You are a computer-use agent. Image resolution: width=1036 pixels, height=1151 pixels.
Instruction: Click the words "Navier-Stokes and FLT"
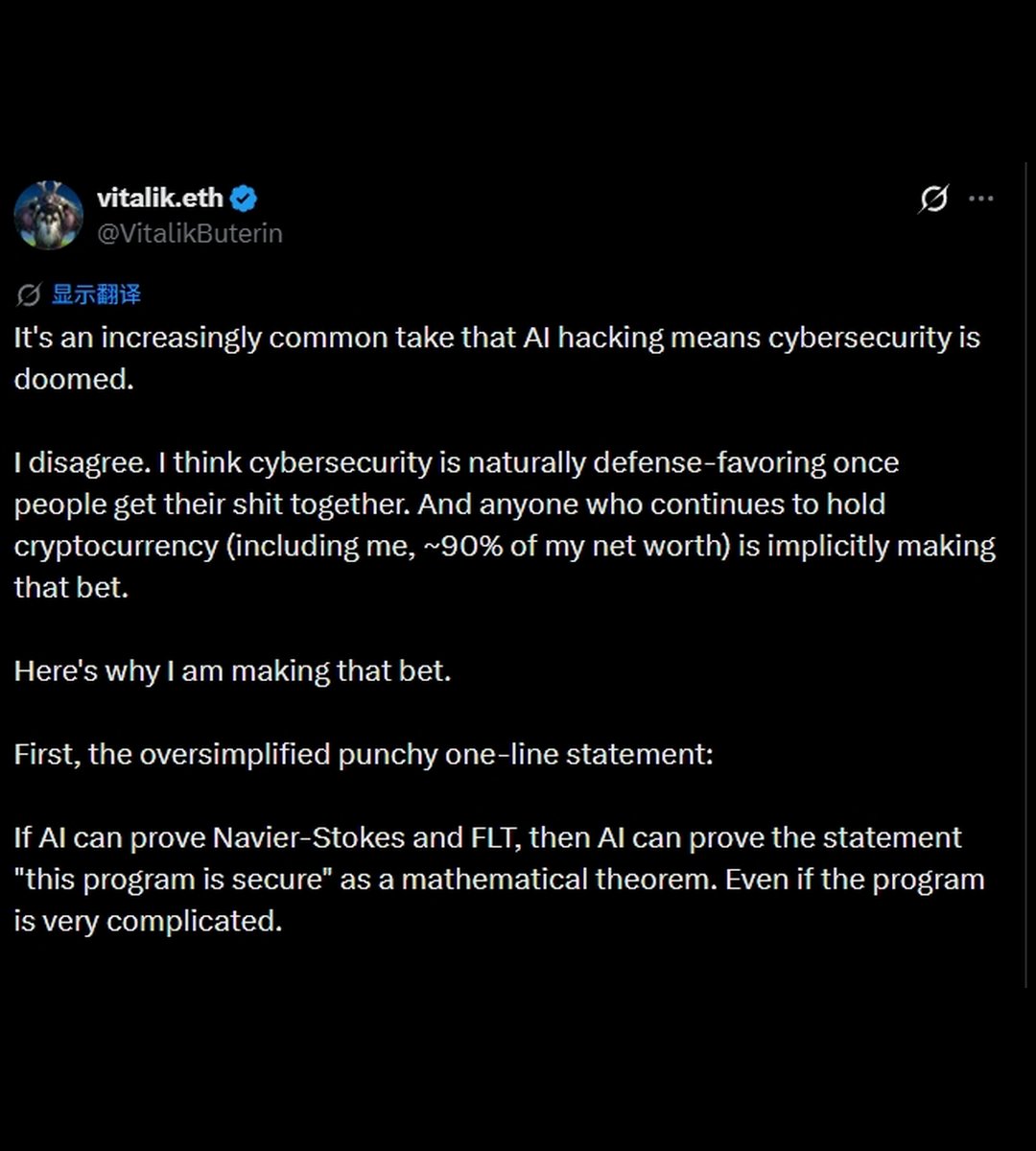365,837
